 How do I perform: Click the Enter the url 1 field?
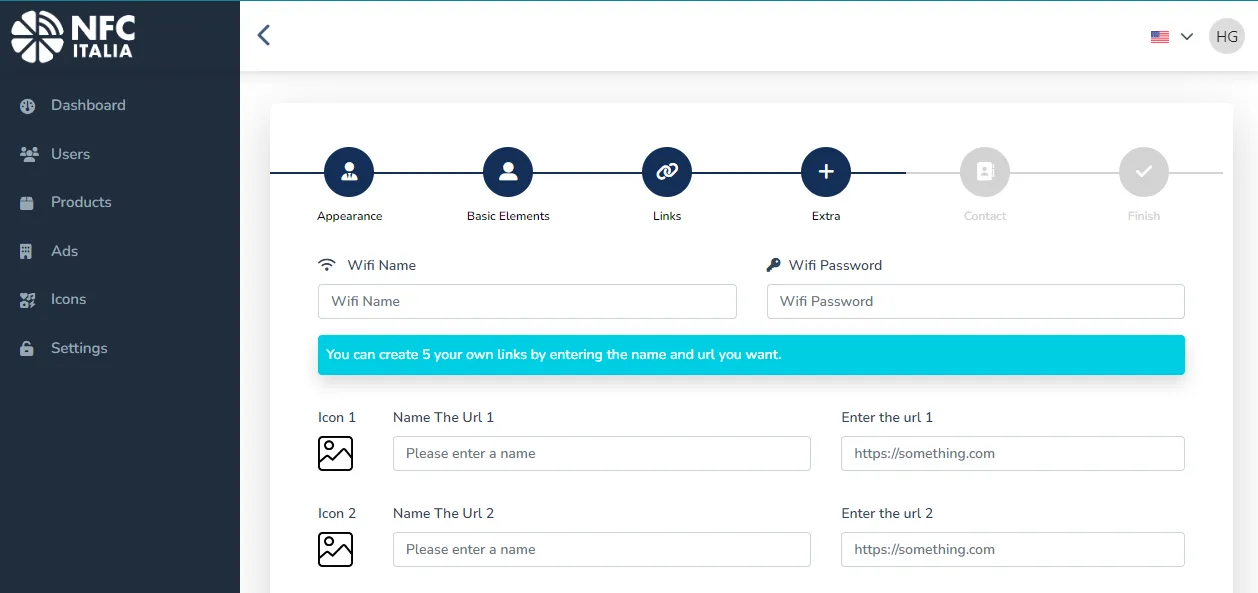pyautogui.click(x=1012, y=453)
